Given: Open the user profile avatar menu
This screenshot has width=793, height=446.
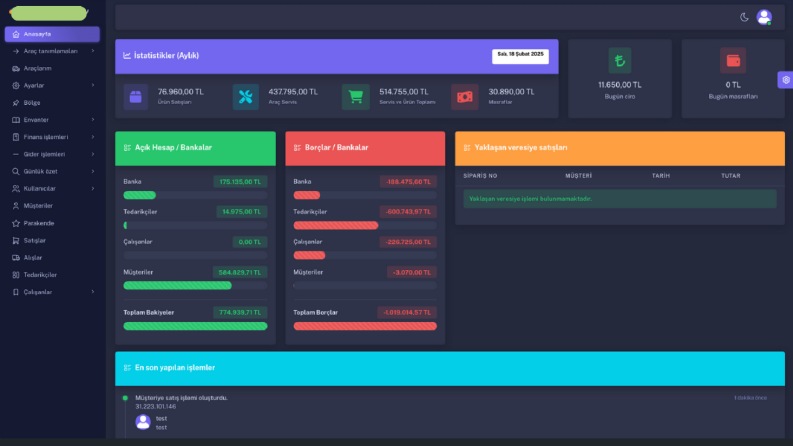Looking at the screenshot, I should (764, 17).
